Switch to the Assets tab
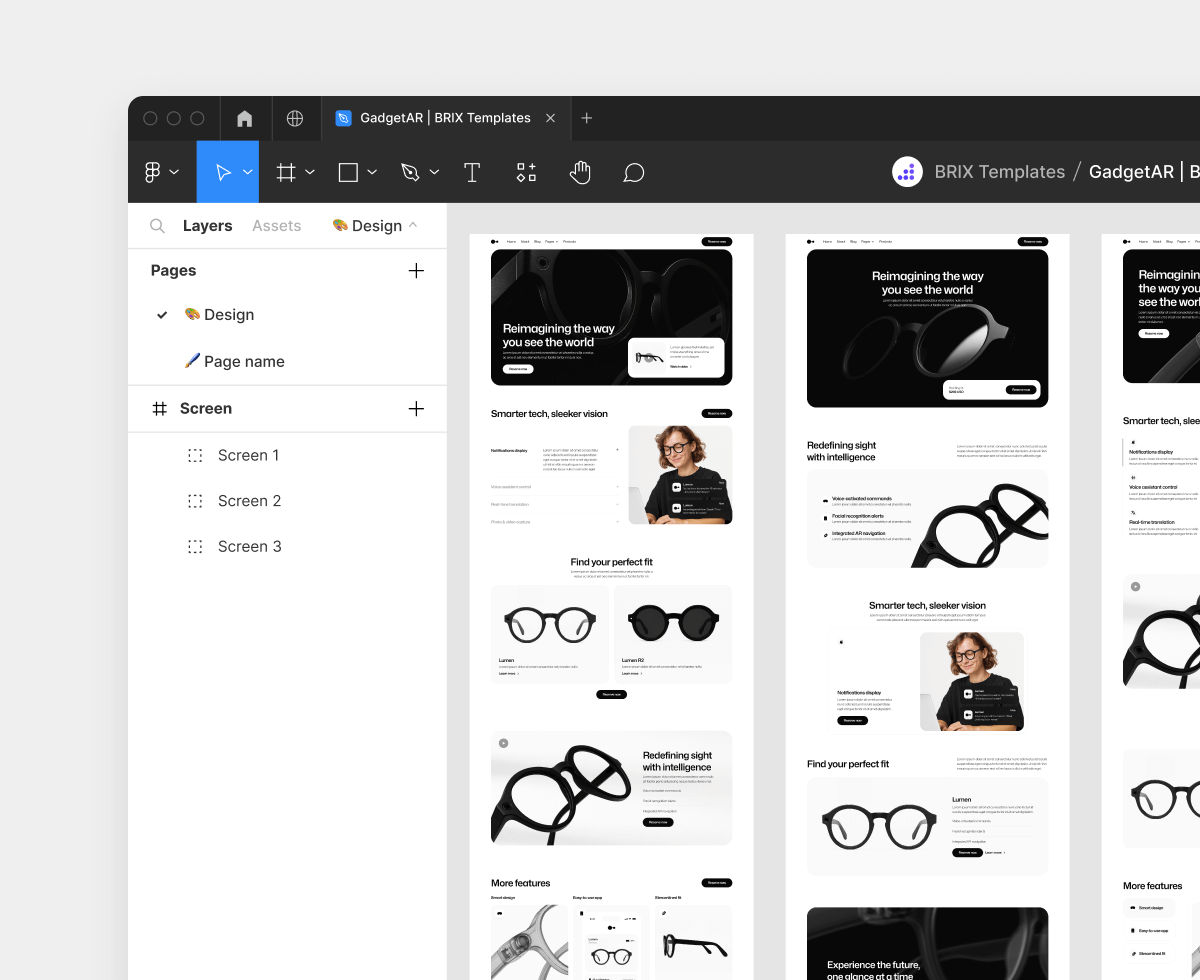 click(276, 225)
